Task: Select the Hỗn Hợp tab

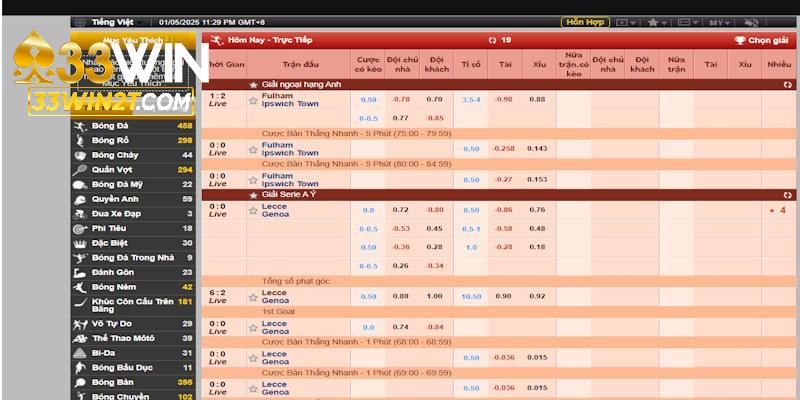Action: click(x=585, y=22)
